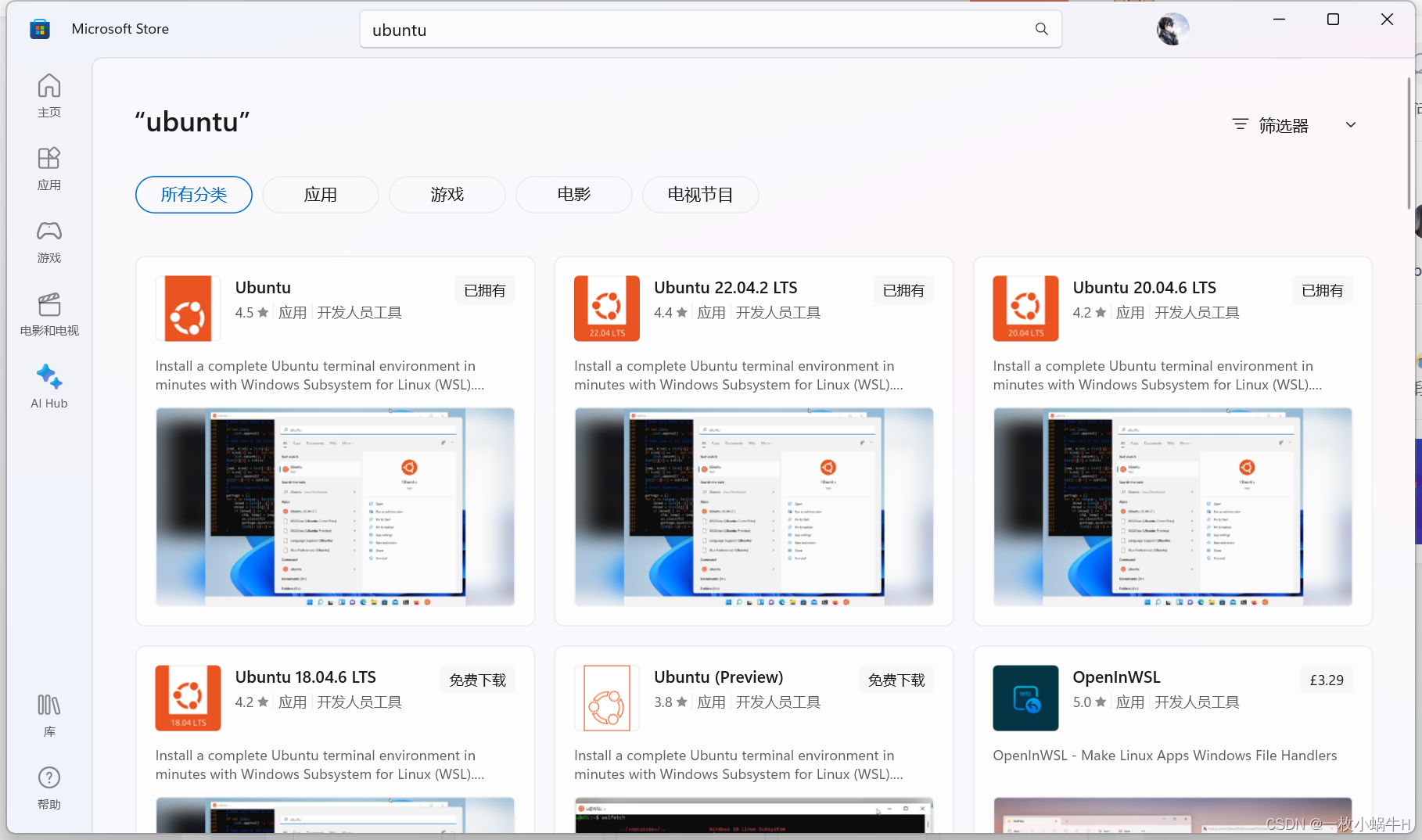Viewport: 1422px width, 840px height.
Task: Open Help (帮助) in sidebar
Action: (x=49, y=788)
